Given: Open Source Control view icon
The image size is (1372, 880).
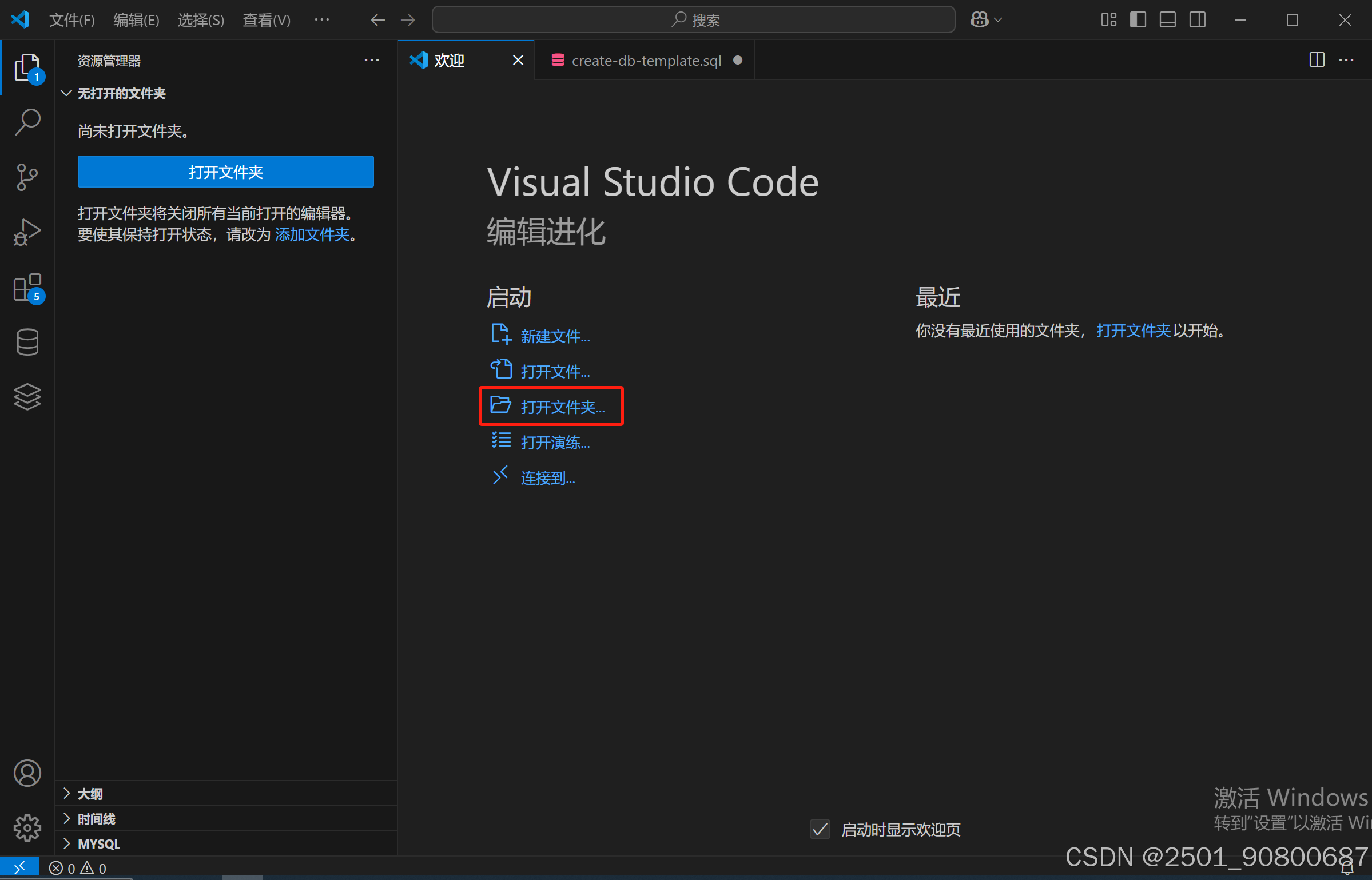Looking at the screenshot, I should coord(27,177).
